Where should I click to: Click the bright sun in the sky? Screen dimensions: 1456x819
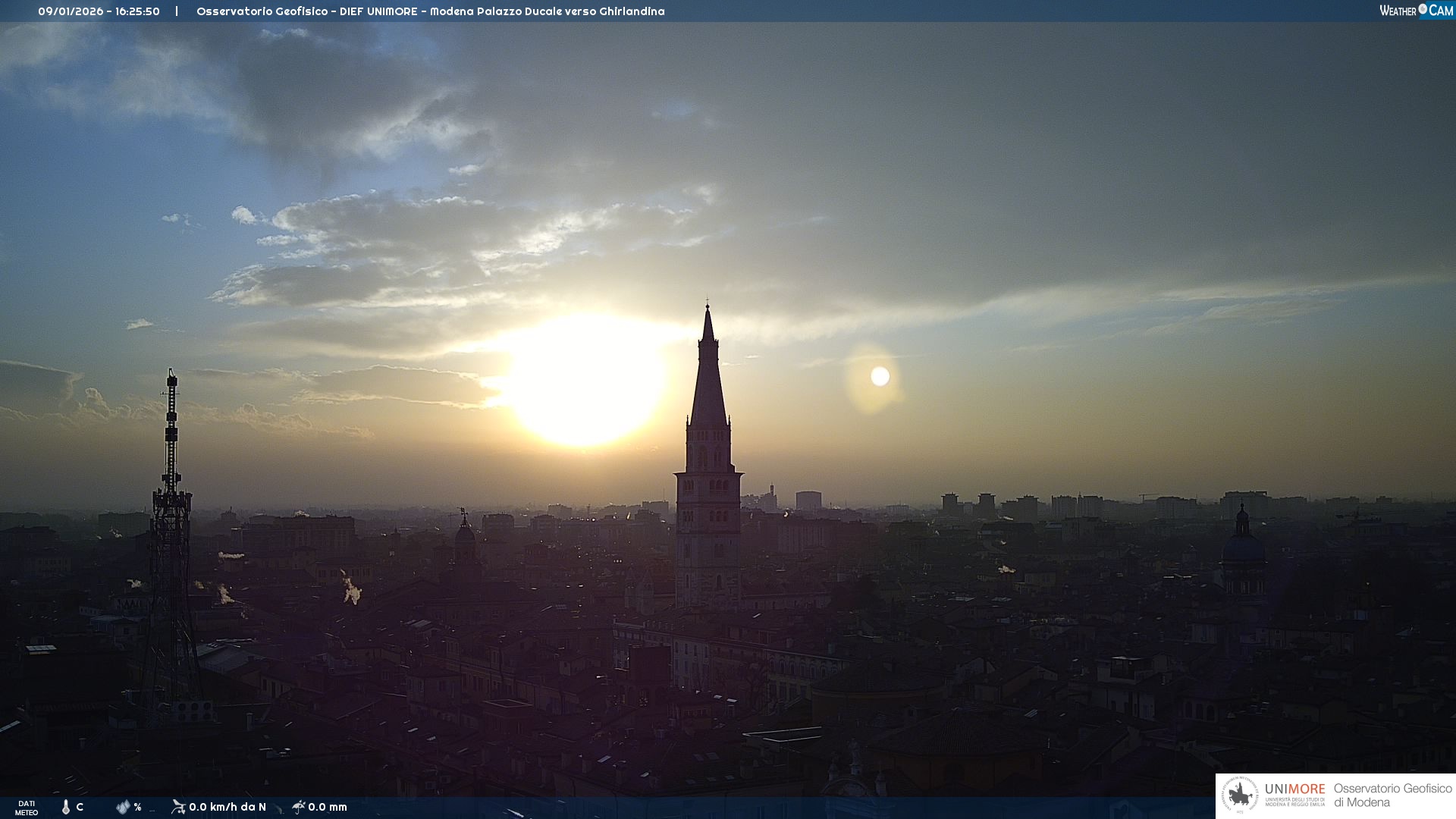585,381
